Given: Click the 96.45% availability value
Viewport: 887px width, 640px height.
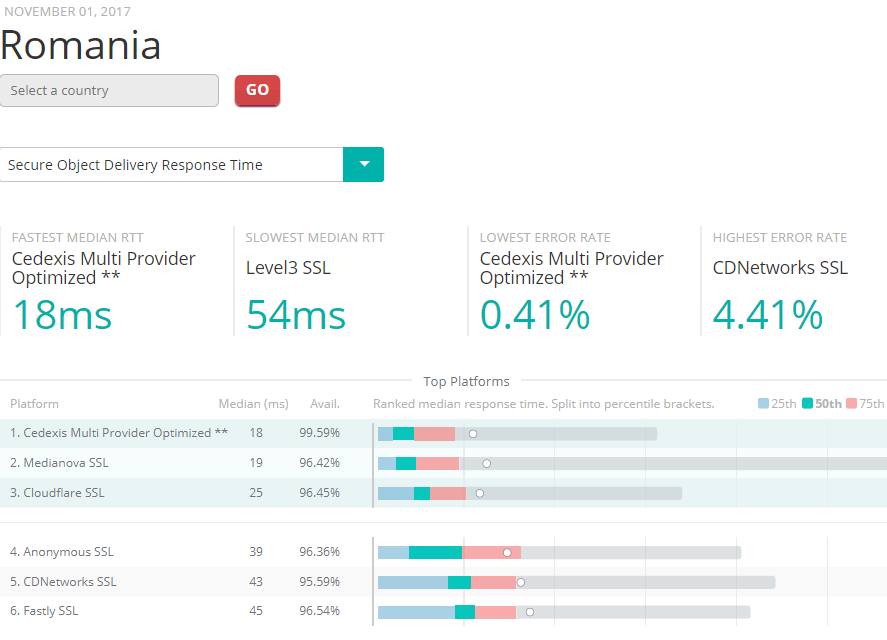Looking at the screenshot, I should tap(320, 493).
